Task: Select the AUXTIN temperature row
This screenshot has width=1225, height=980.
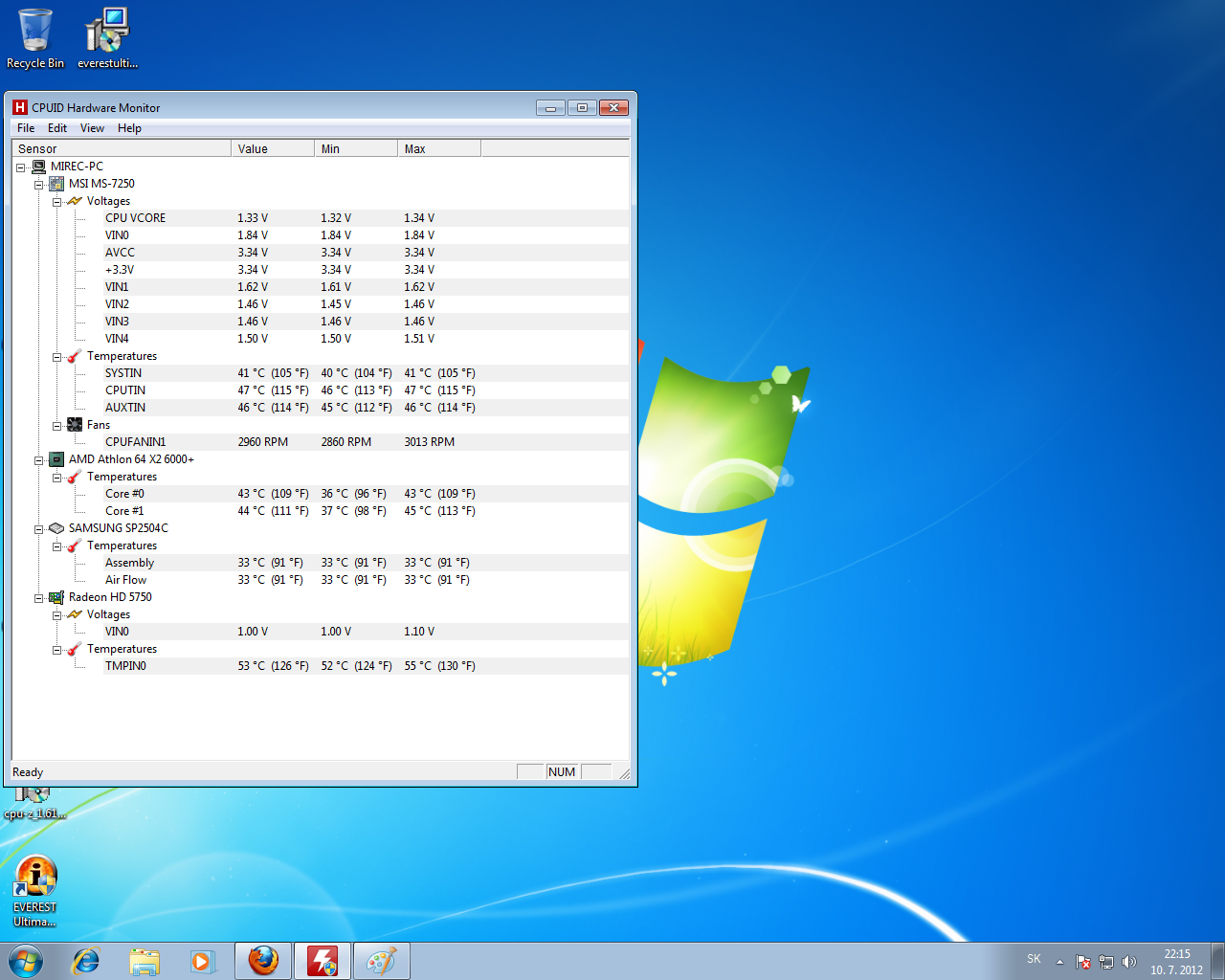Action: click(367, 408)
